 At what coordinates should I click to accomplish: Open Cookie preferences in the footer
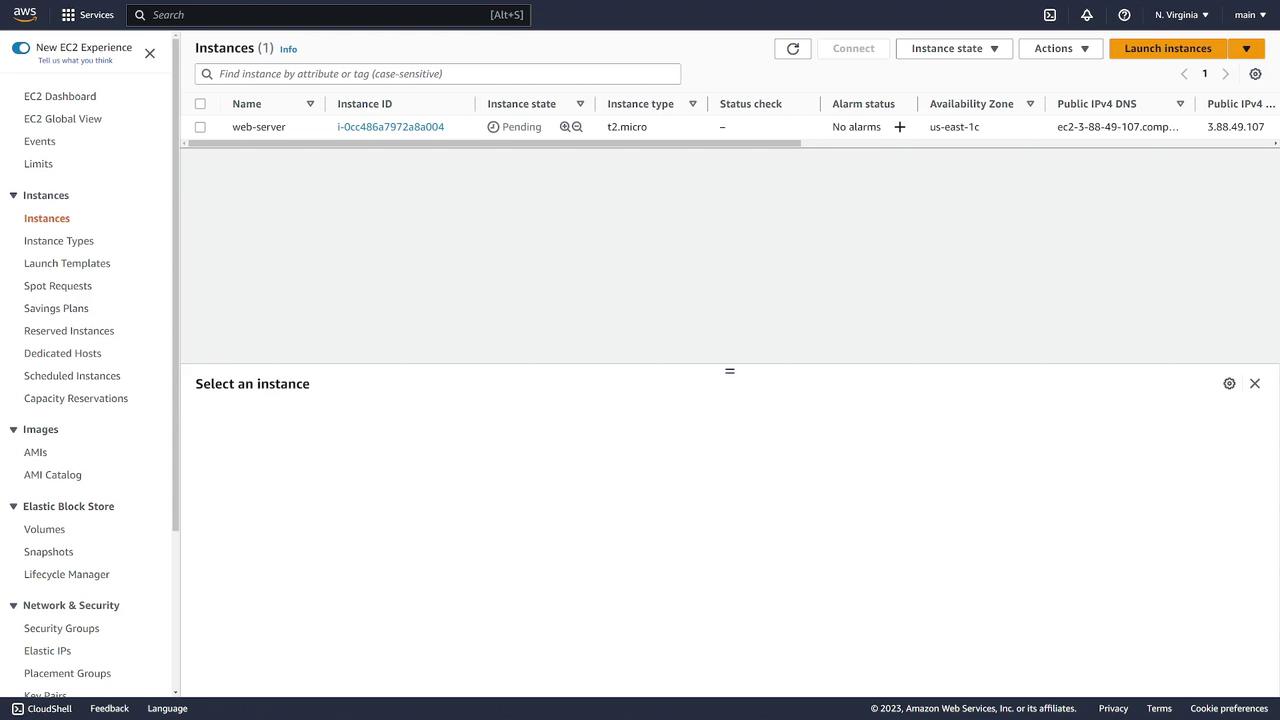pyautogui.click(x=1229, y=709)
